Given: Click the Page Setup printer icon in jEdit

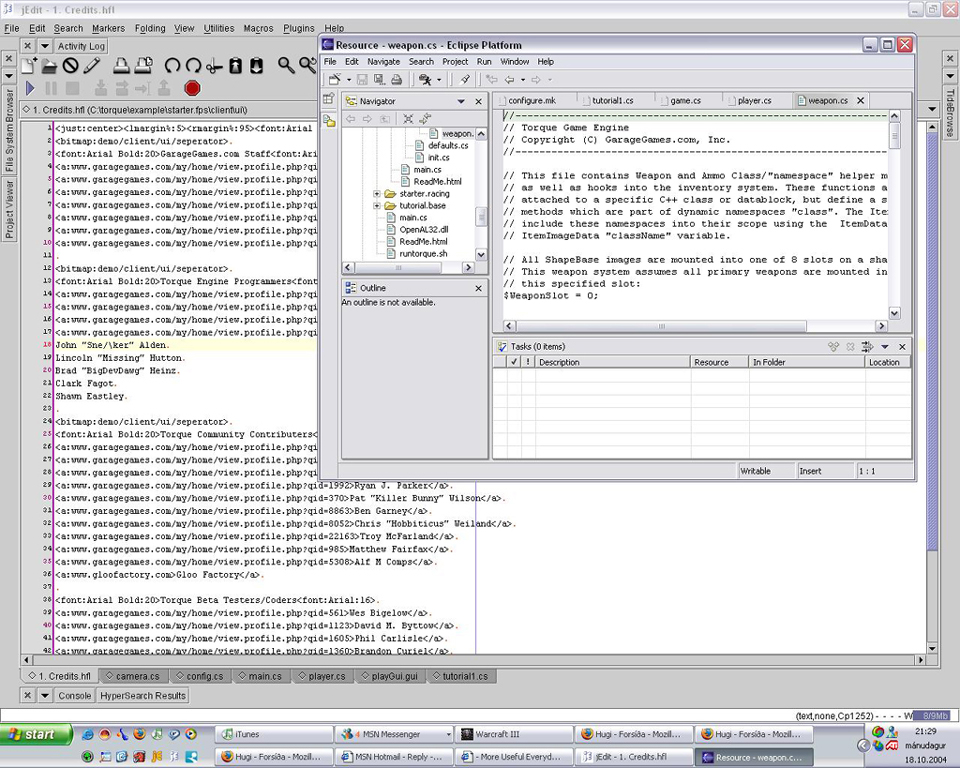Looking at the screenshot, I should [143, 66].
